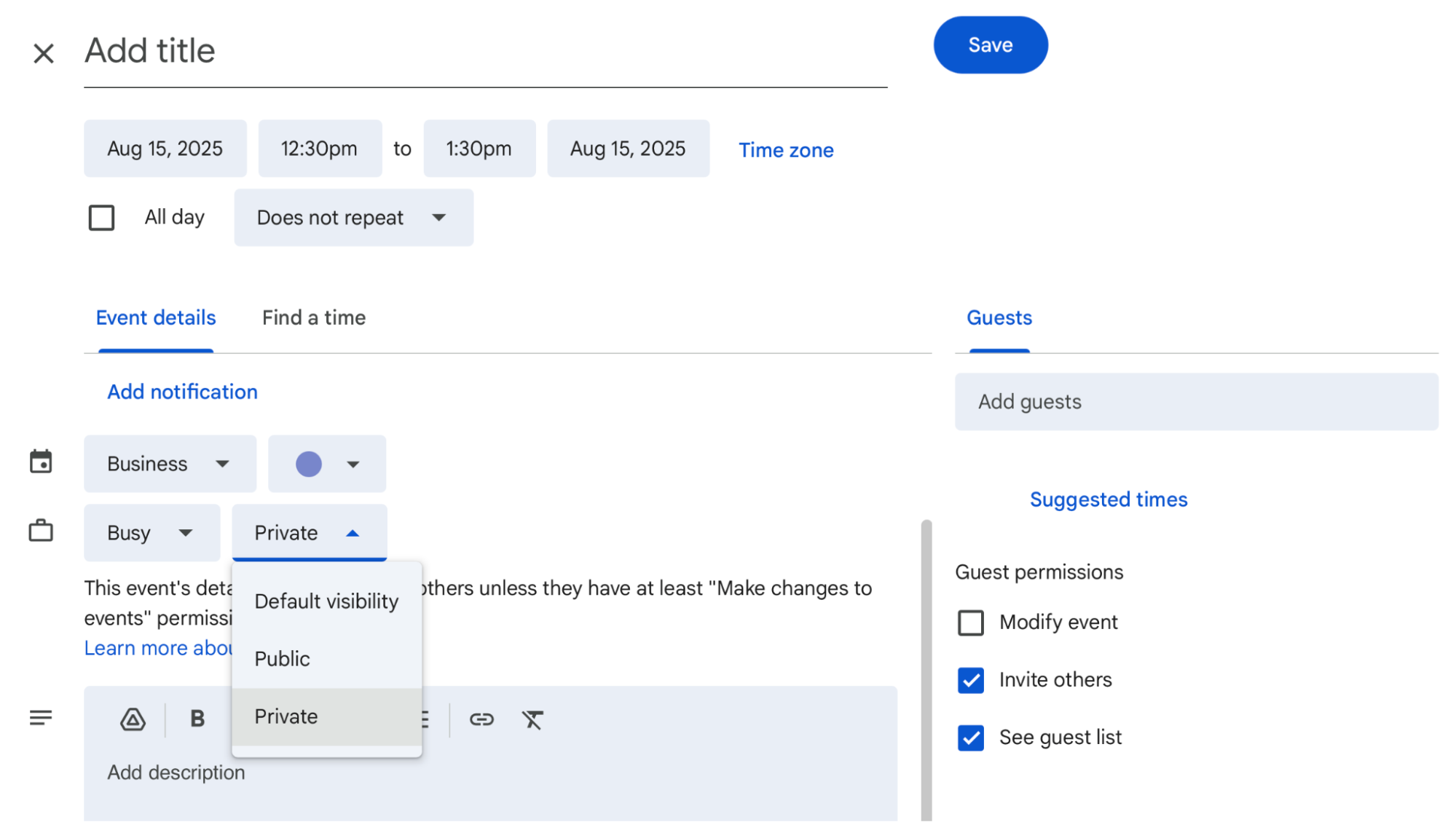Click the Guest permissions heading
This screenshot has width=1456, height=822.
(x=1039, y=572)
